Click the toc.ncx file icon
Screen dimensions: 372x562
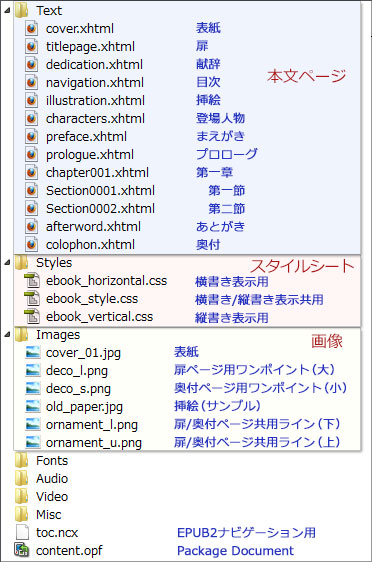(x=22, y=532)
